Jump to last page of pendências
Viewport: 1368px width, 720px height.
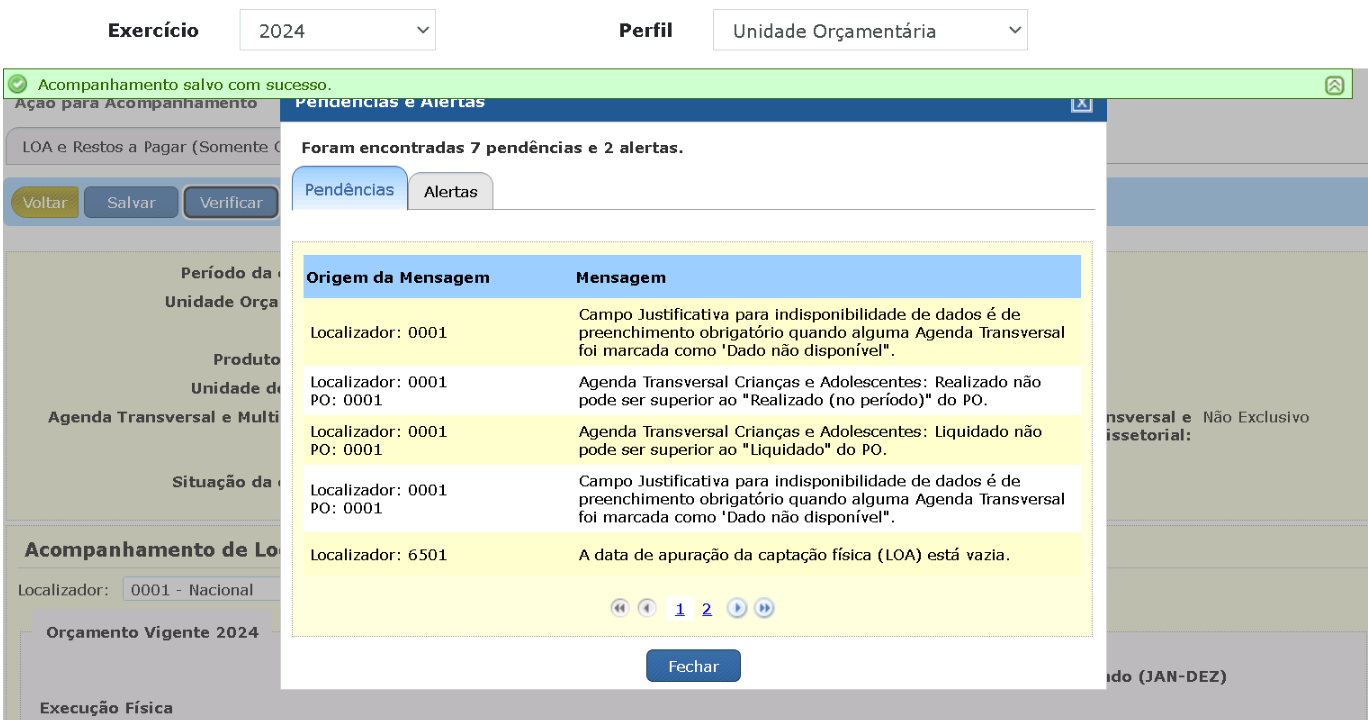point(764,608)
